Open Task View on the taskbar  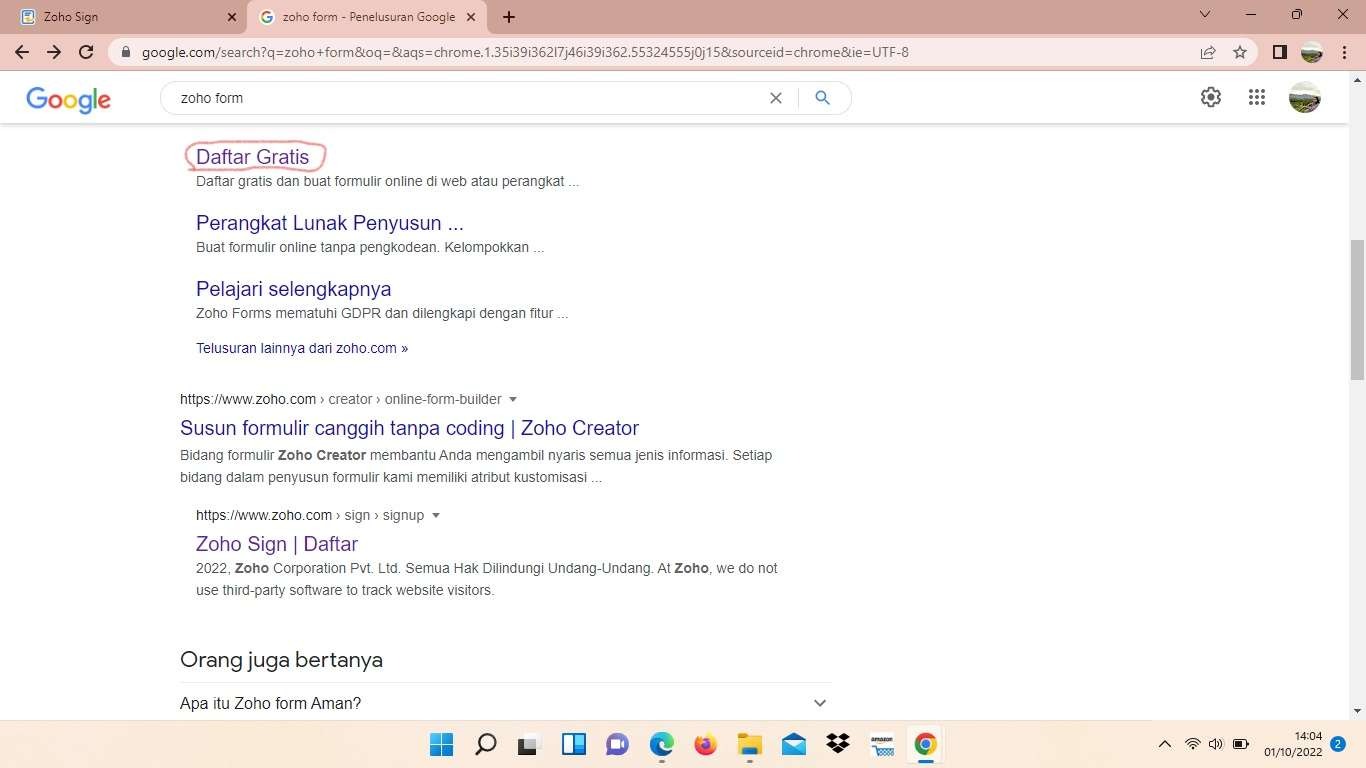(x=529, y=744)
